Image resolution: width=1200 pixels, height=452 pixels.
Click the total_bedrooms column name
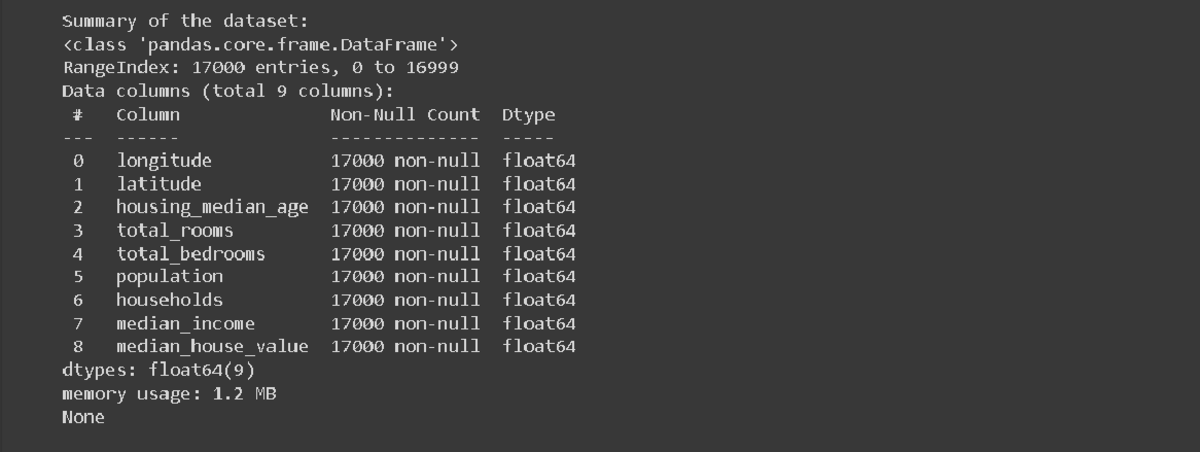click(191, 254)
